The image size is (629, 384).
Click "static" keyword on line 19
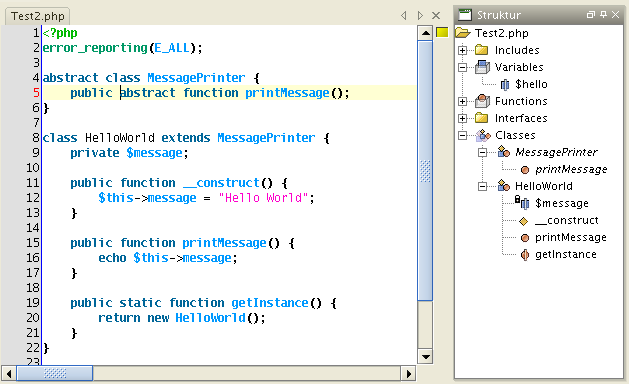pos(140,303)
